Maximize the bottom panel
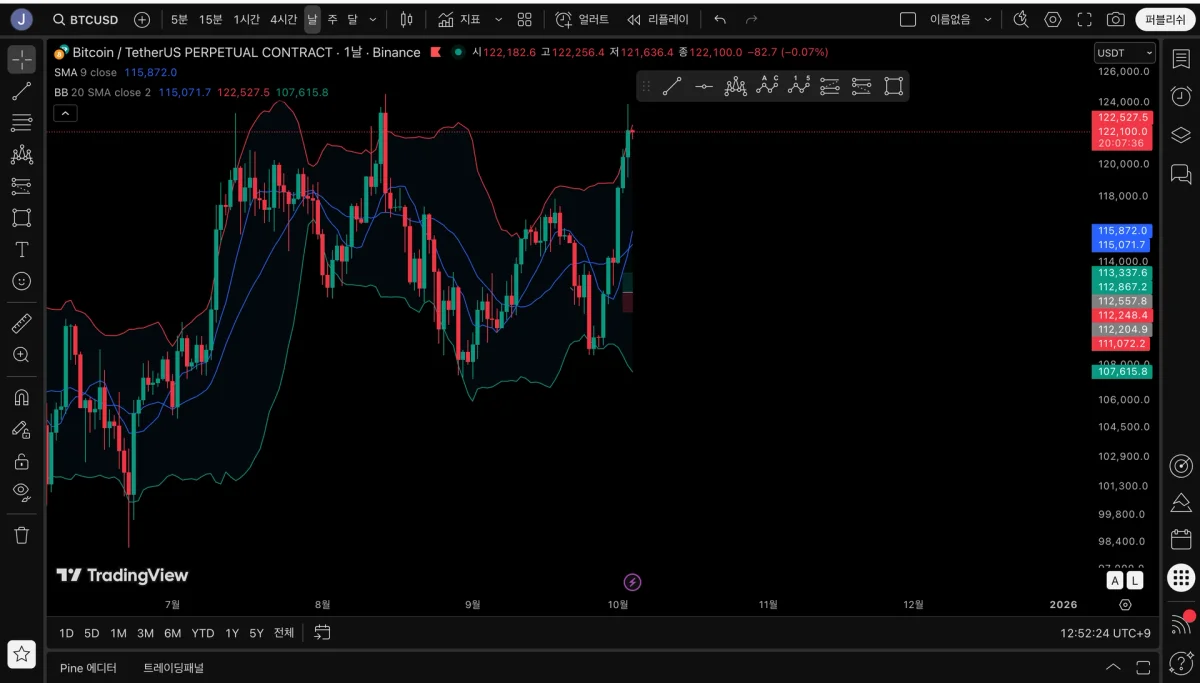The width and height of the screenshot is (1200, 683). [x=1143, y=668]
